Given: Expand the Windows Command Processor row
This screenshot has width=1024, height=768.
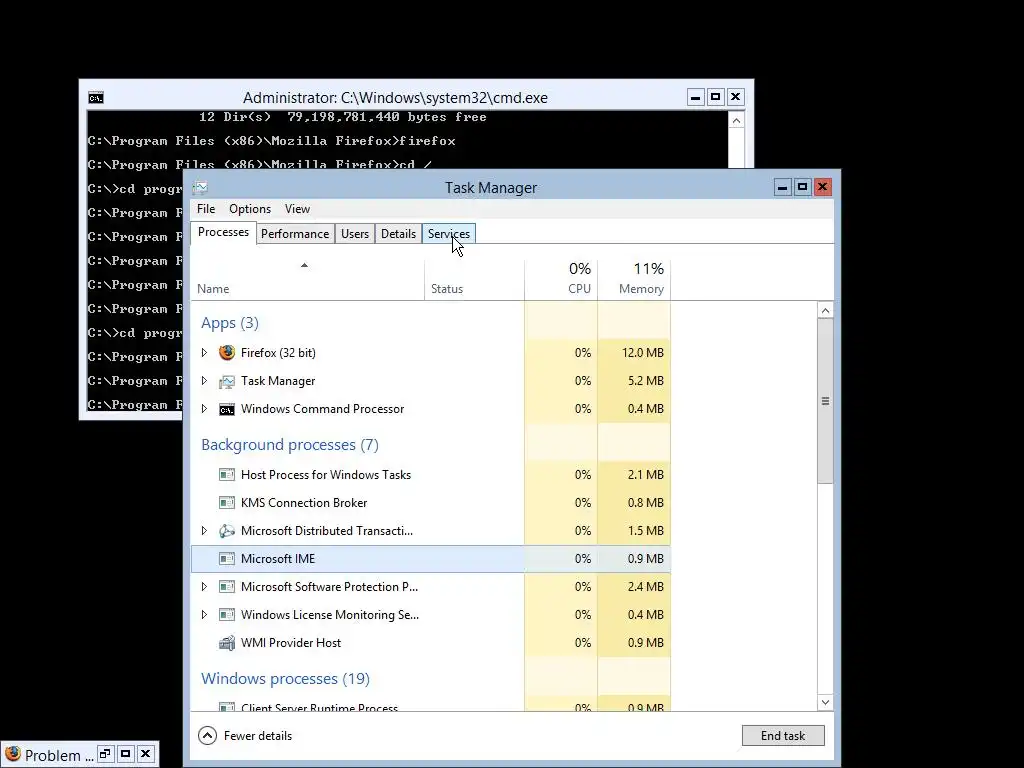Looking at the screenshot, I should pyautogui.click(x=204, y=409).
